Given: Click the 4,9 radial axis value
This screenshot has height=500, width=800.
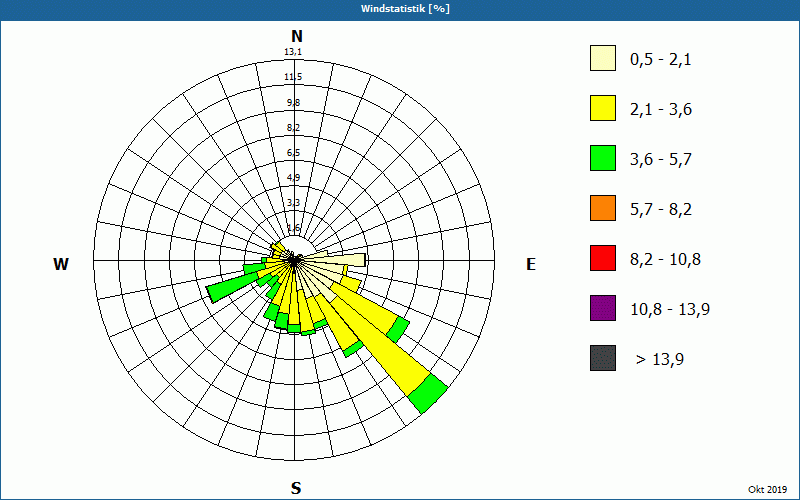Looking at the screenshot, I should (x=293, y=178).
